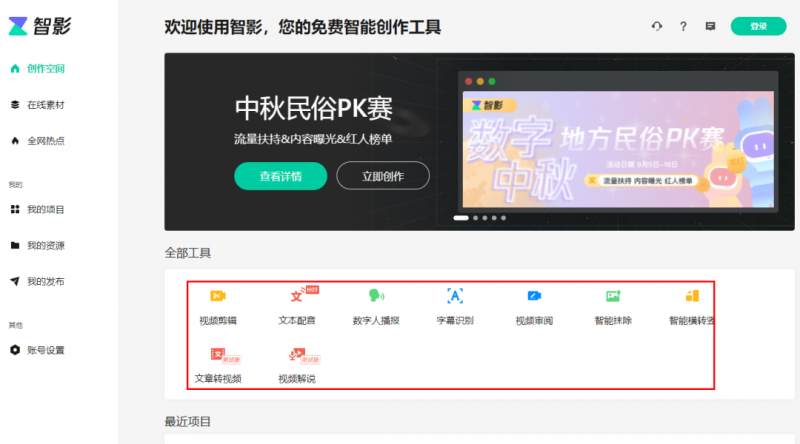Screen dimensions: 800x444
Task: Navigate to 我的项目 in the sidebar
Action: click(45, 209)
